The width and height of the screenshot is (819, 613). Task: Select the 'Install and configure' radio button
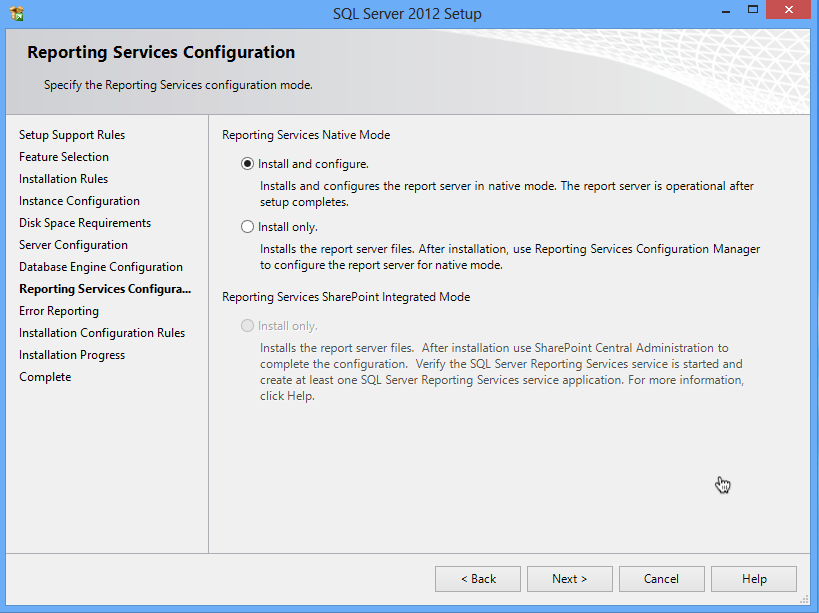coord(248,164)
